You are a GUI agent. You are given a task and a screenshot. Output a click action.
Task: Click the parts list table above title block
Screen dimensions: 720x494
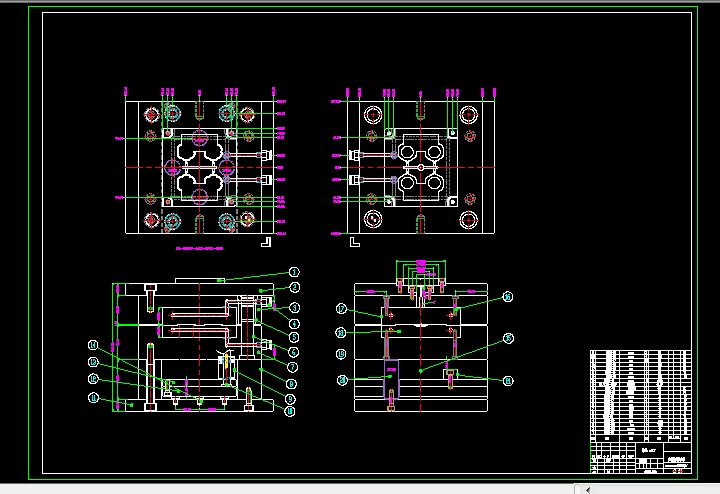pyautogui.click(x=641, y=396)
